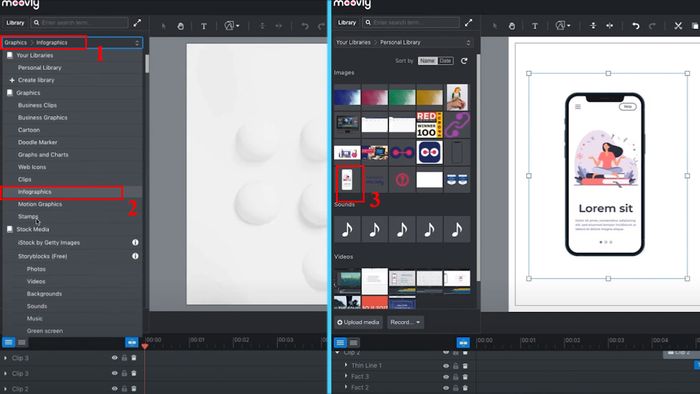Open the shapes tool menu in left window
The width and height of the screenshot is (700, 394).
click(231, 26)
